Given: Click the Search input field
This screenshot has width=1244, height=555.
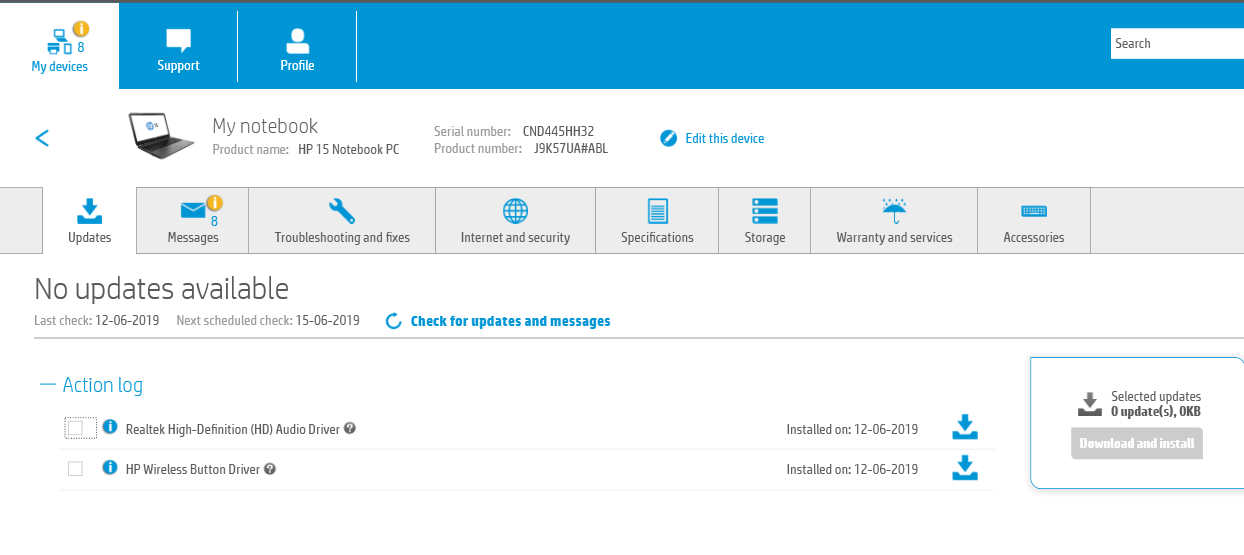Looking at the screenshot, I should 1177,43.
